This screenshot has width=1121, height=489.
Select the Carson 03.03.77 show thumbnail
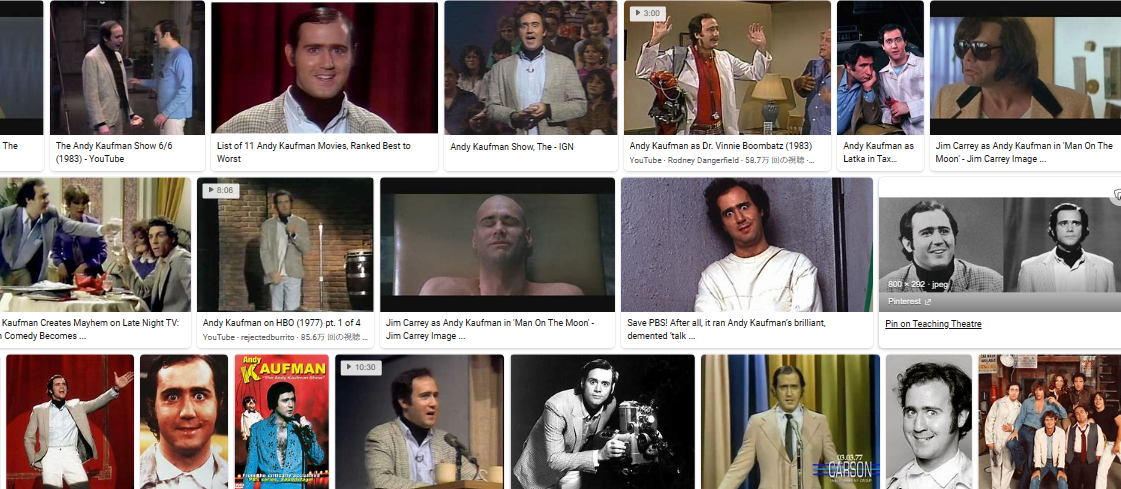point(790,422)
